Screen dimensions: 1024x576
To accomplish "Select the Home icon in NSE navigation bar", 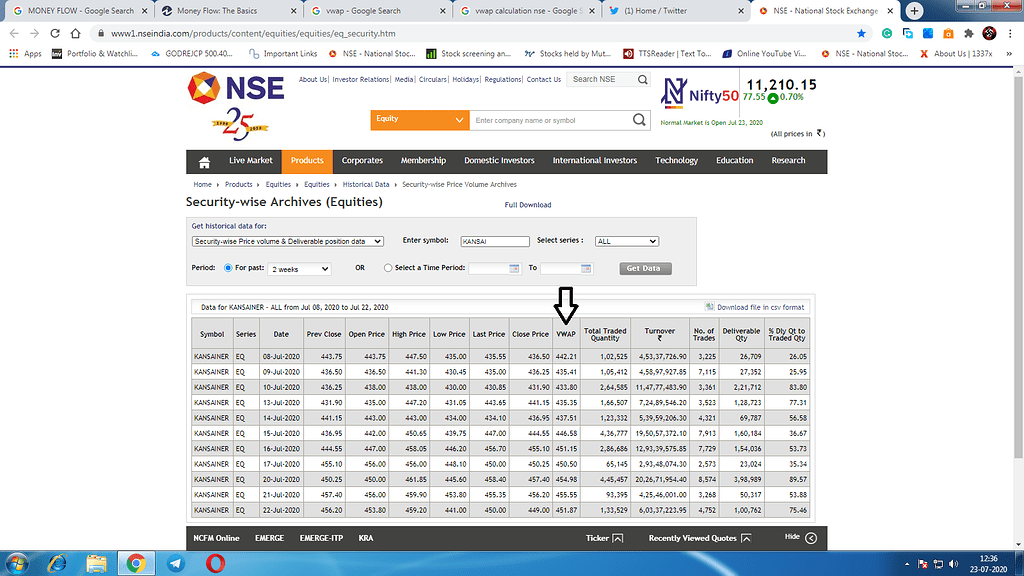I will 202,160.
